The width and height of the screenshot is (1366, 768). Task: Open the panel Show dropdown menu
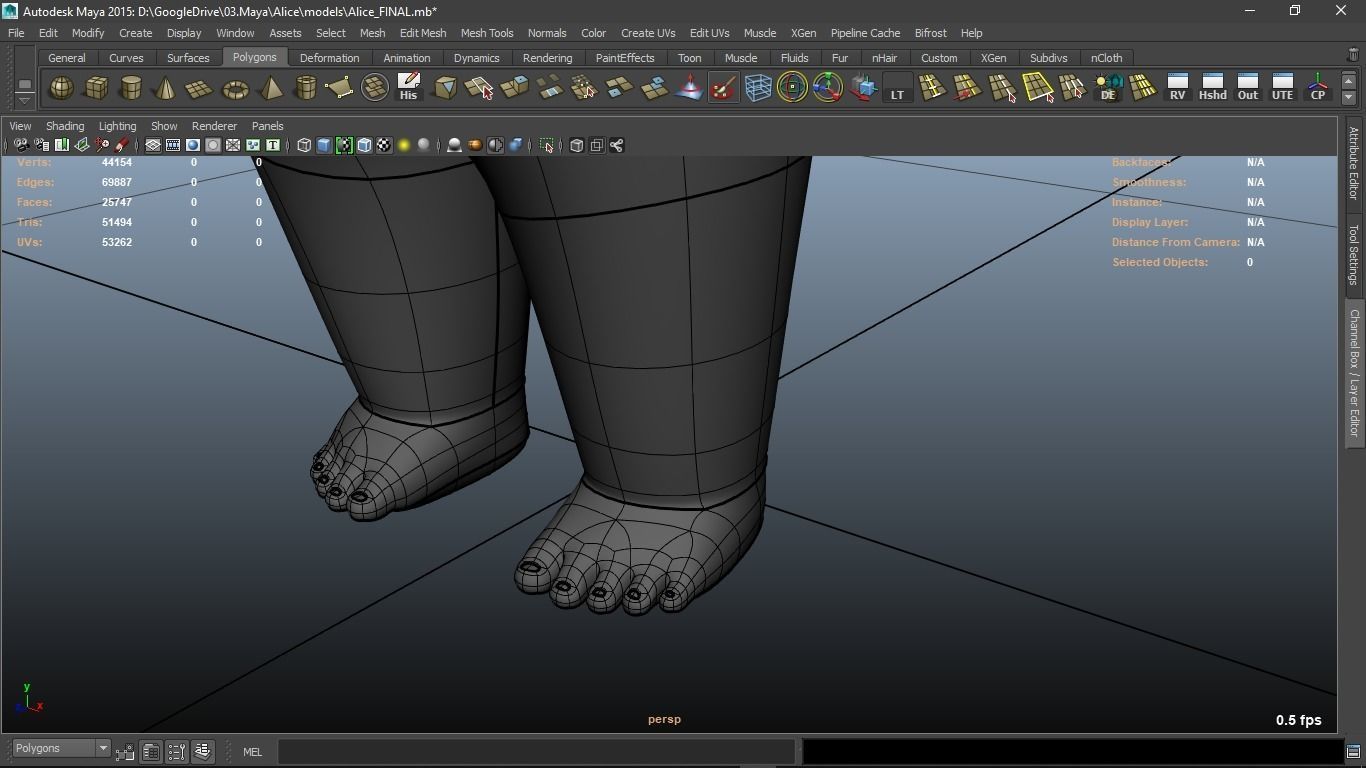[164, 126]
